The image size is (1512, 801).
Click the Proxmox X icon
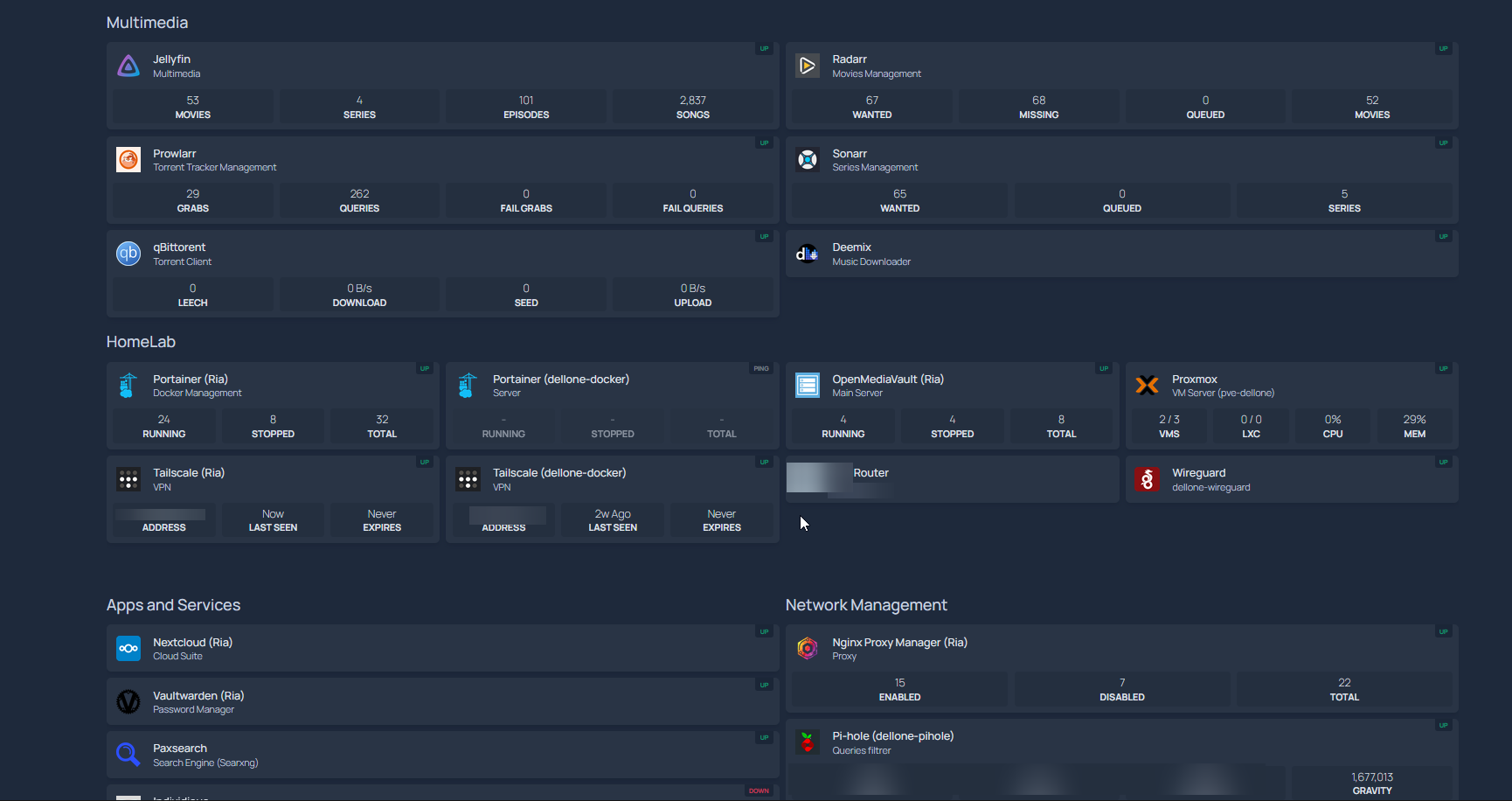(x=1147, y=386)
